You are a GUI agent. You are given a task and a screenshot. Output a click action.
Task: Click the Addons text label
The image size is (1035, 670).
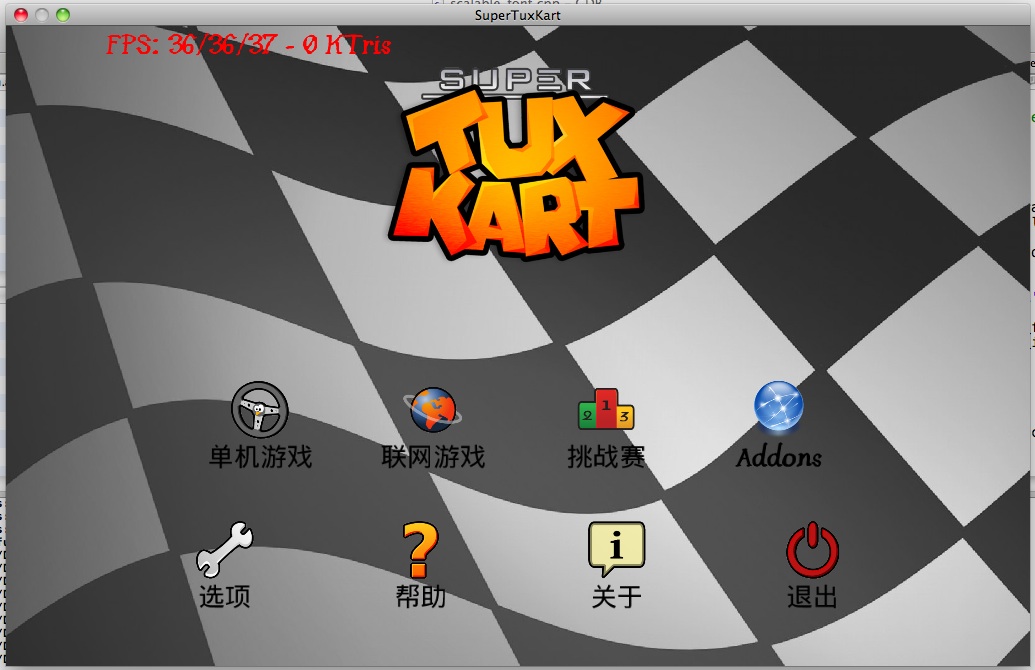779,458
